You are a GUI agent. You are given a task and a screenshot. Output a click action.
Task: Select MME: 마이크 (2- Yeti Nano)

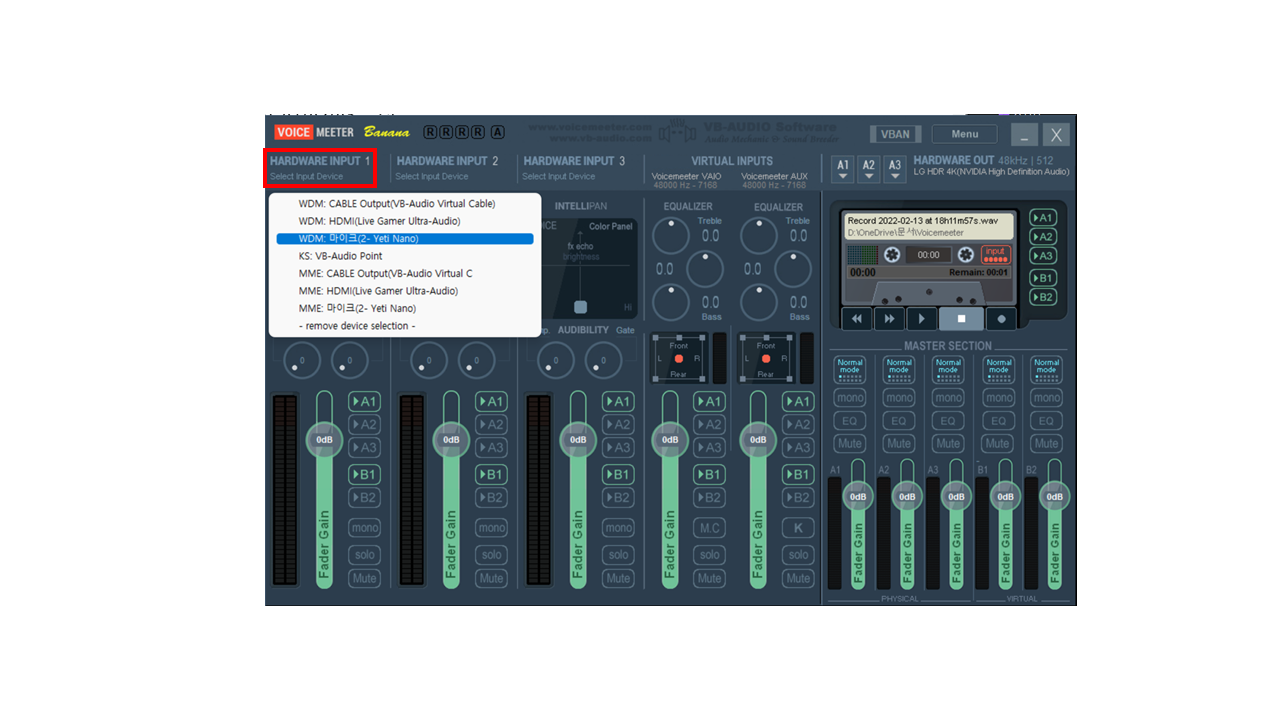[x=405, y=308]
